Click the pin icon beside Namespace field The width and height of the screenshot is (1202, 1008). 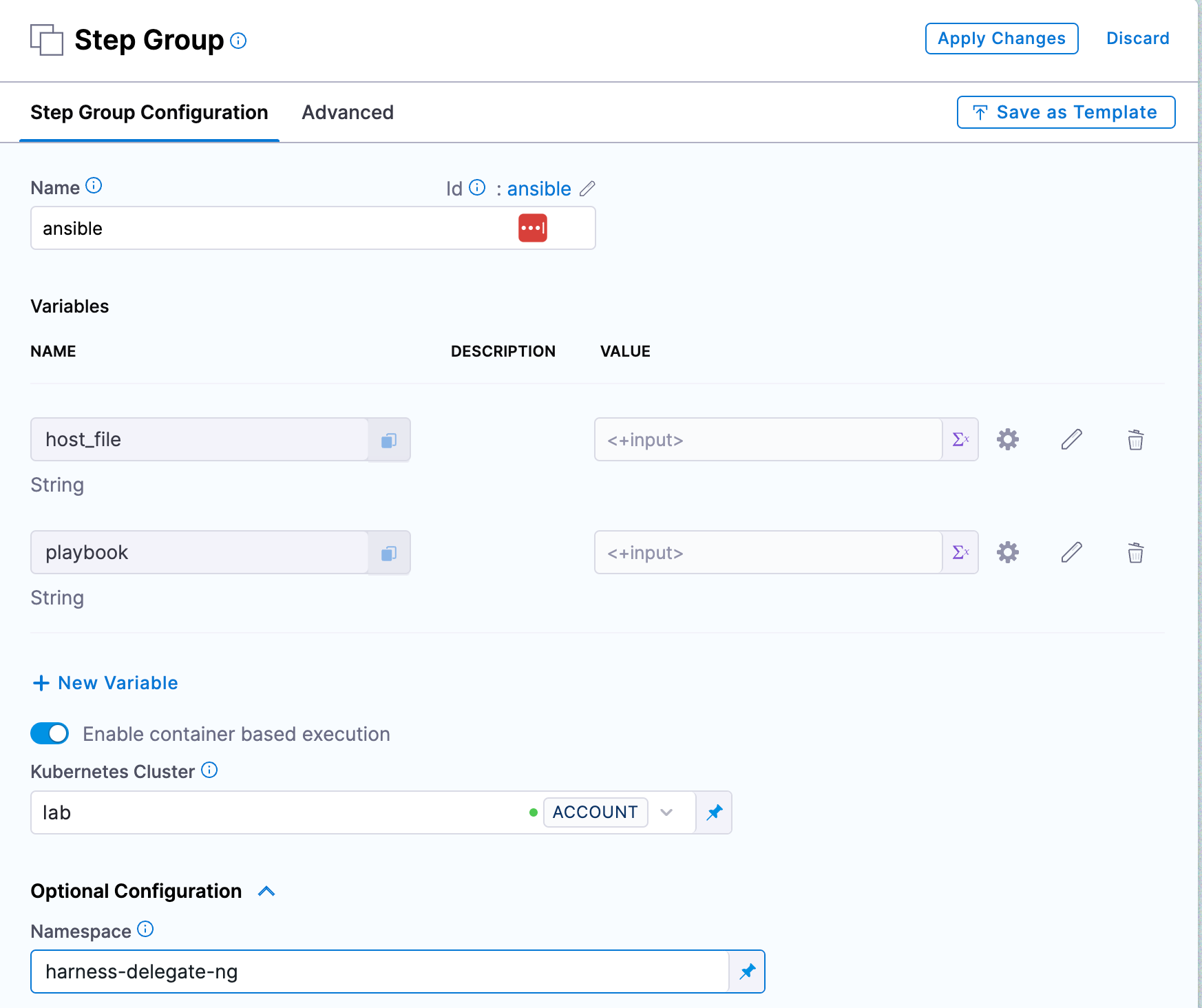click(747, 972)
